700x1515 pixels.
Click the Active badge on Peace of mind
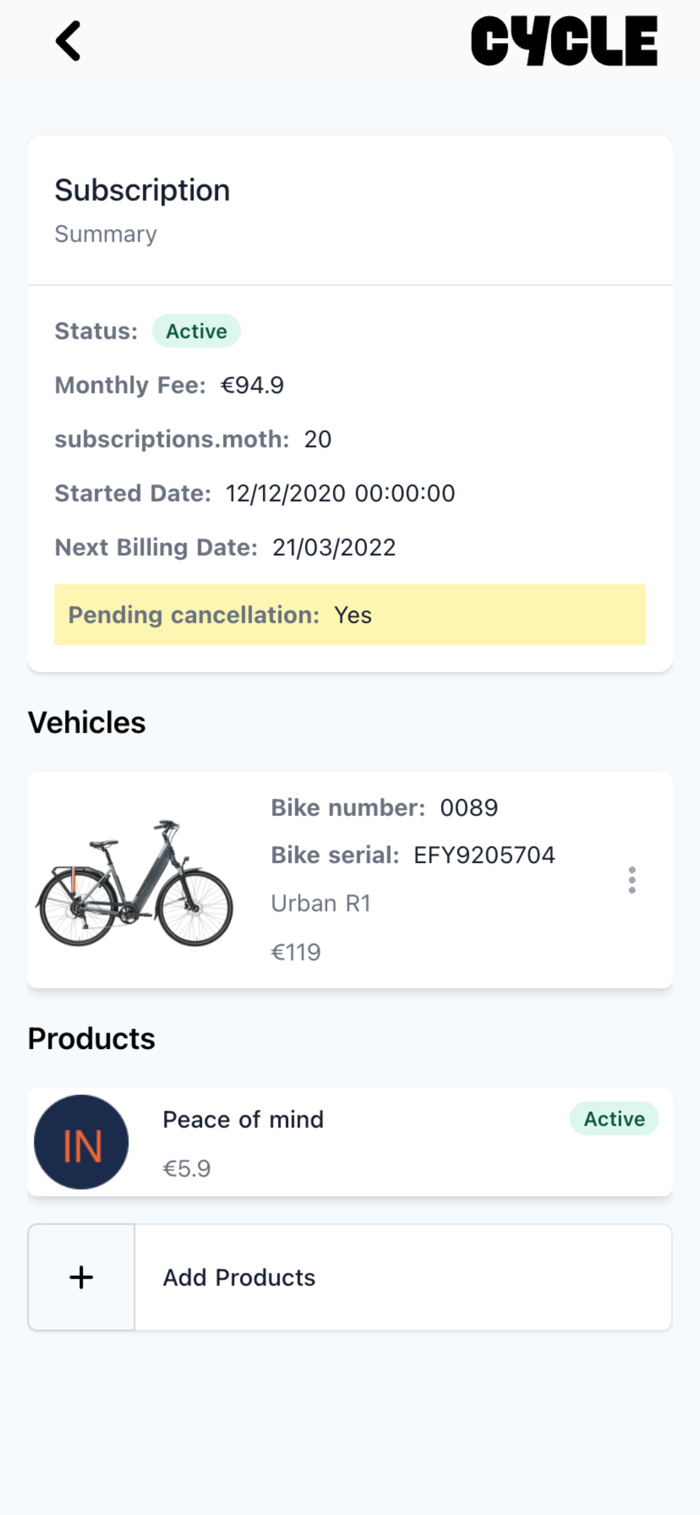pos(614,1119)
